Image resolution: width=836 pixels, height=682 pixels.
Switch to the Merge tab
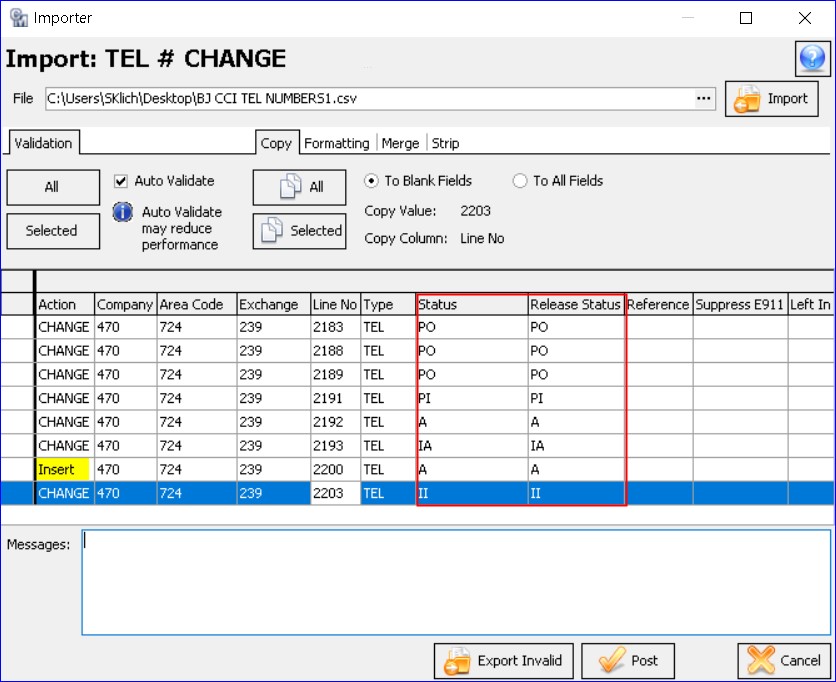tap(400, 143)
